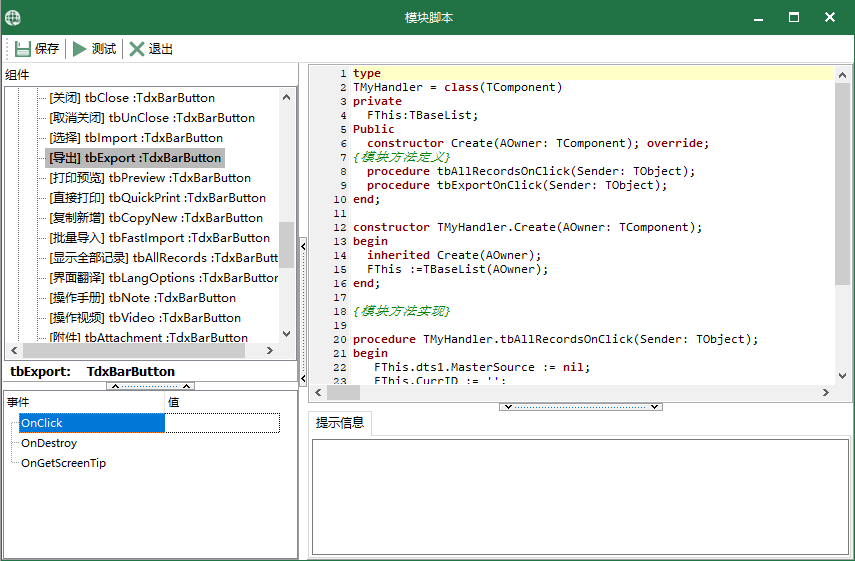Click the 退出 exit toolbar button
The width and height of the screenshot is (855, 561).
(x=151, y=49)
